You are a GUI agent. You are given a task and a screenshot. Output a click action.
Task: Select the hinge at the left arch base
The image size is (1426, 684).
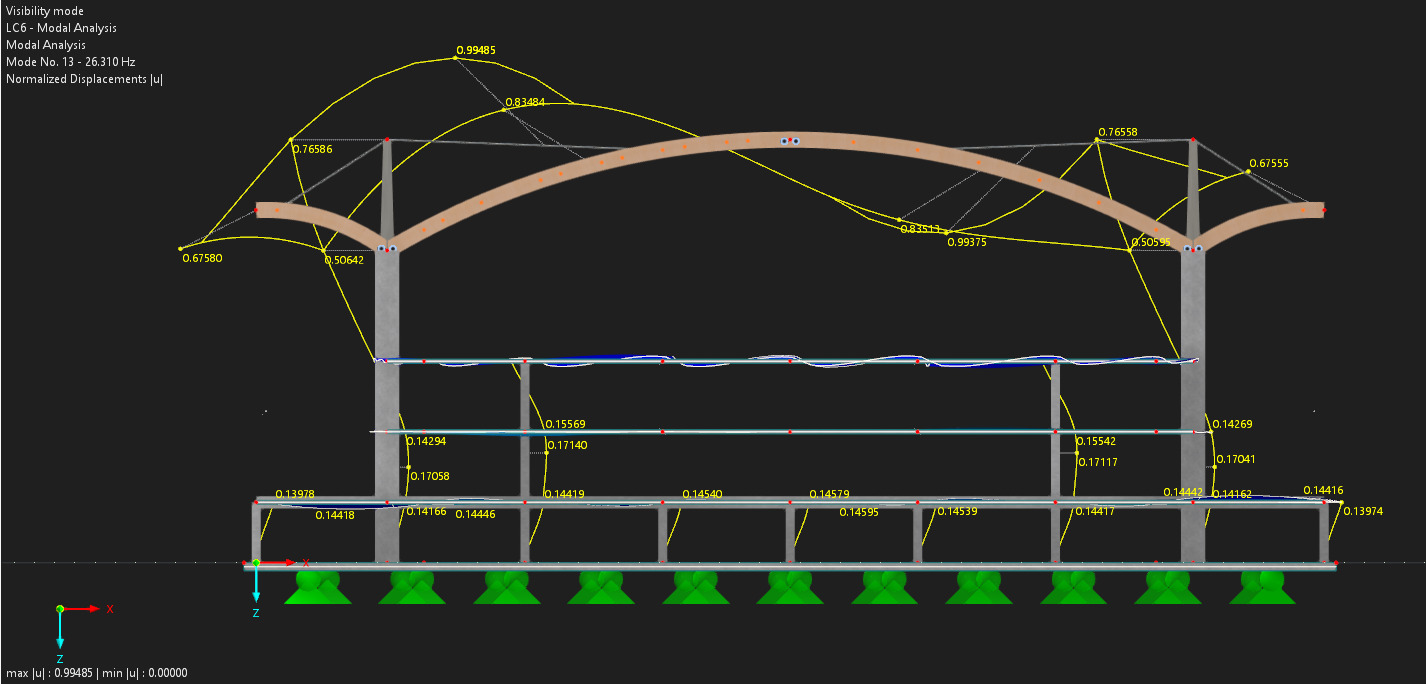coord(387,248)
